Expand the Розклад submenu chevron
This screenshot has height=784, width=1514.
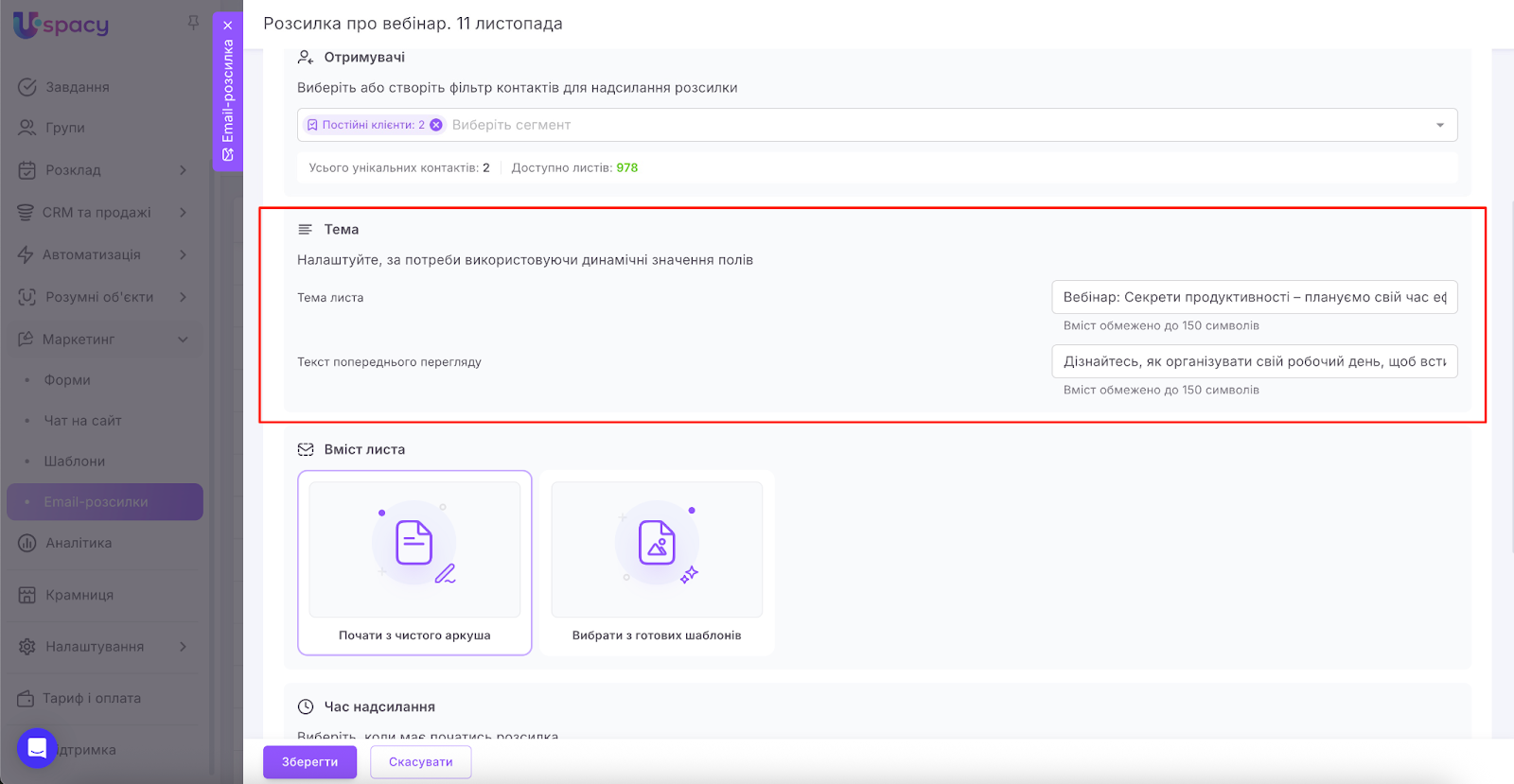(183, 170)
